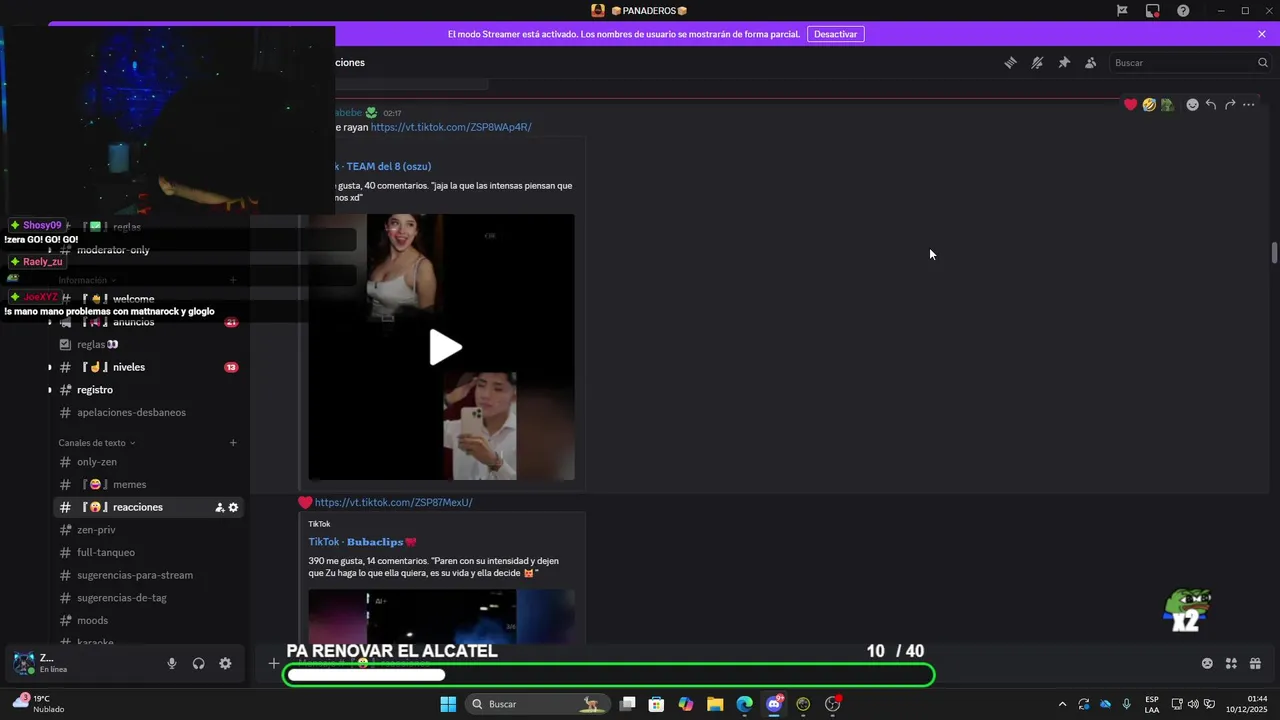Open the apps icon in message bar

pos(1231,663)
